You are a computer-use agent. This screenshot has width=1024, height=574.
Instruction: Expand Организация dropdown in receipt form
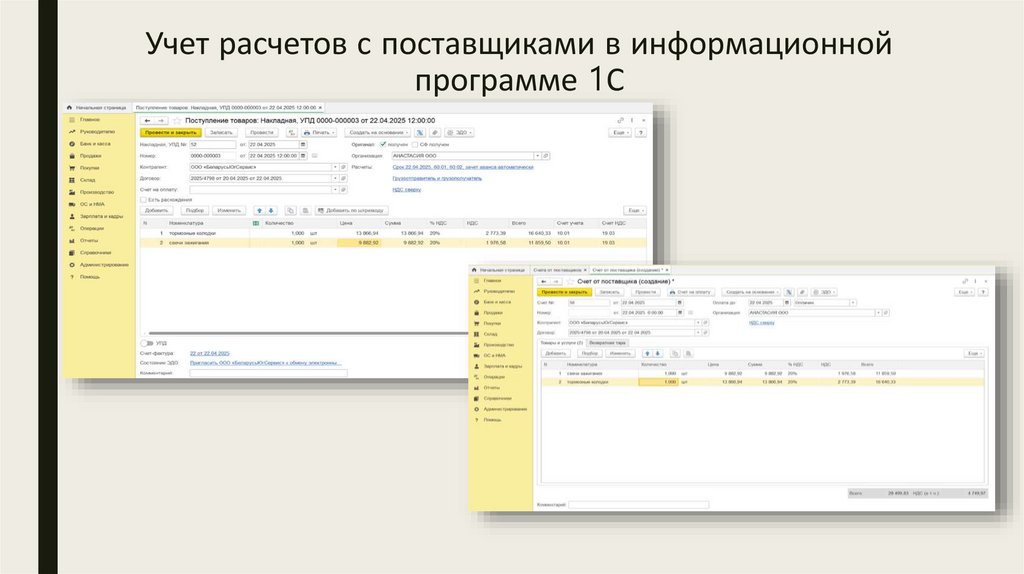click(537, 156)
